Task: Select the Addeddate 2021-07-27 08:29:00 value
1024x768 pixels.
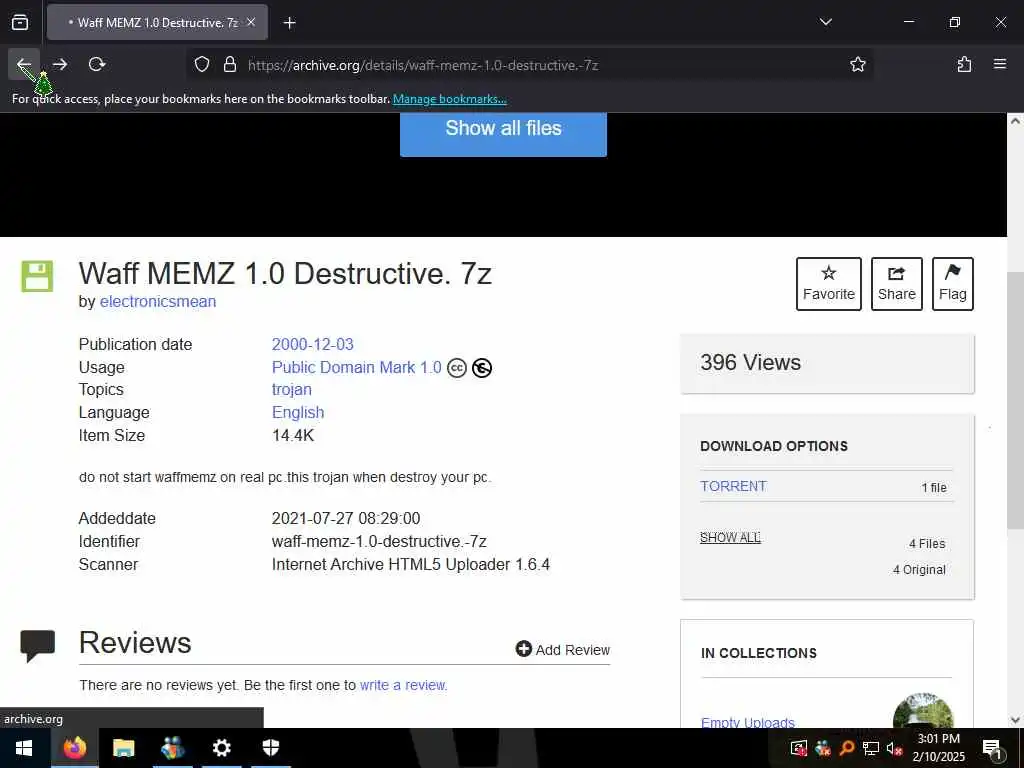Action: pyautogui.click(x=345, y=519)
